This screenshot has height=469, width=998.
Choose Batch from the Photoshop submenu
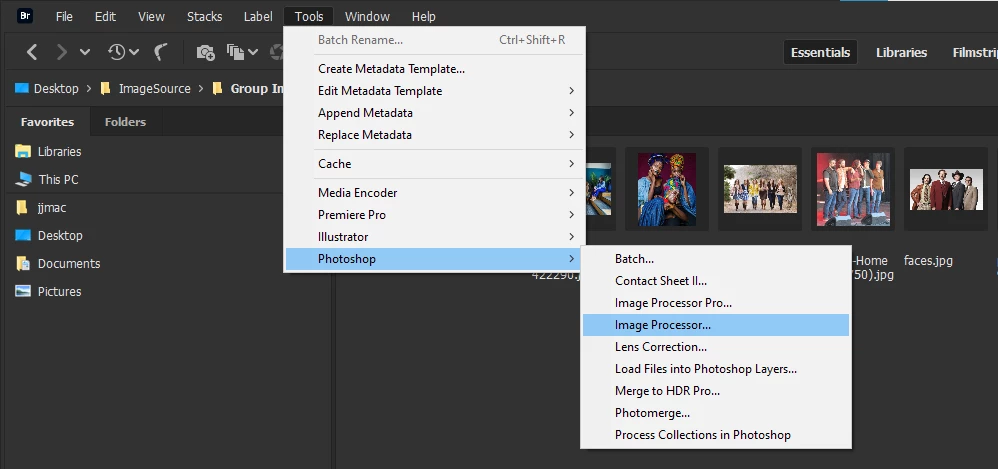coord(716,259)
